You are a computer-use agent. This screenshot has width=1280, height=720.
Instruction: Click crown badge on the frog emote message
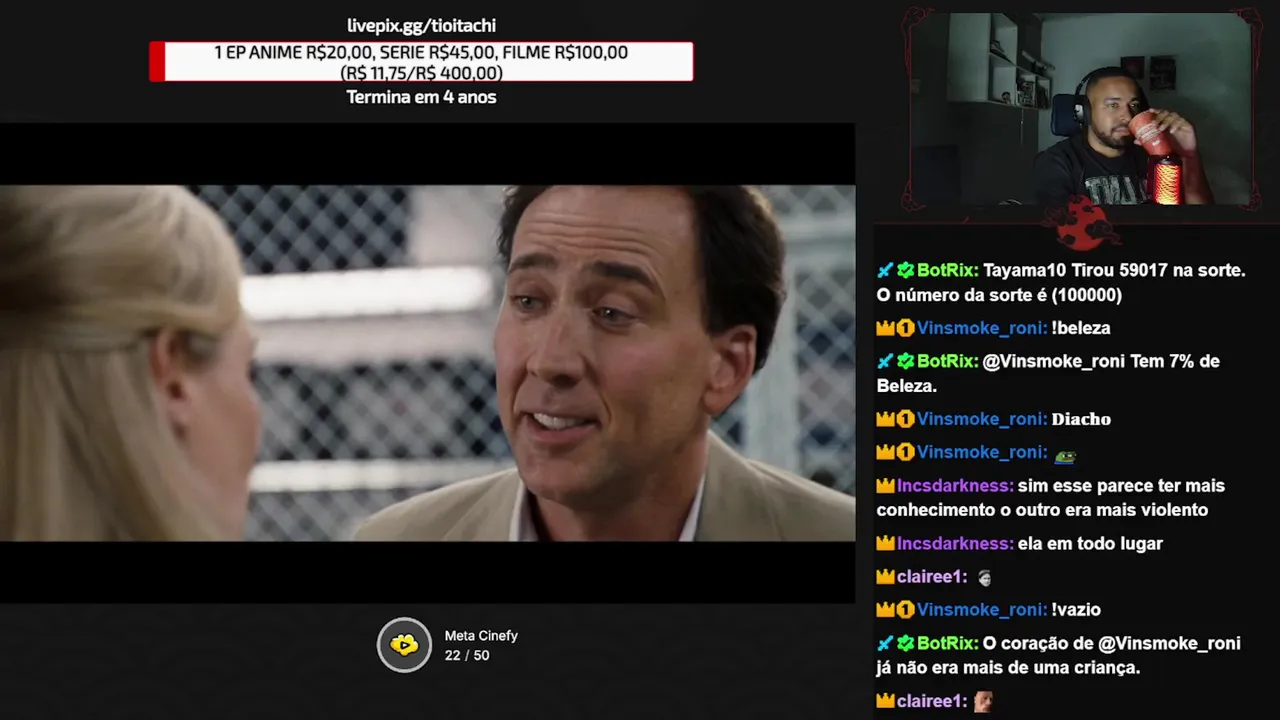point(885,452)
